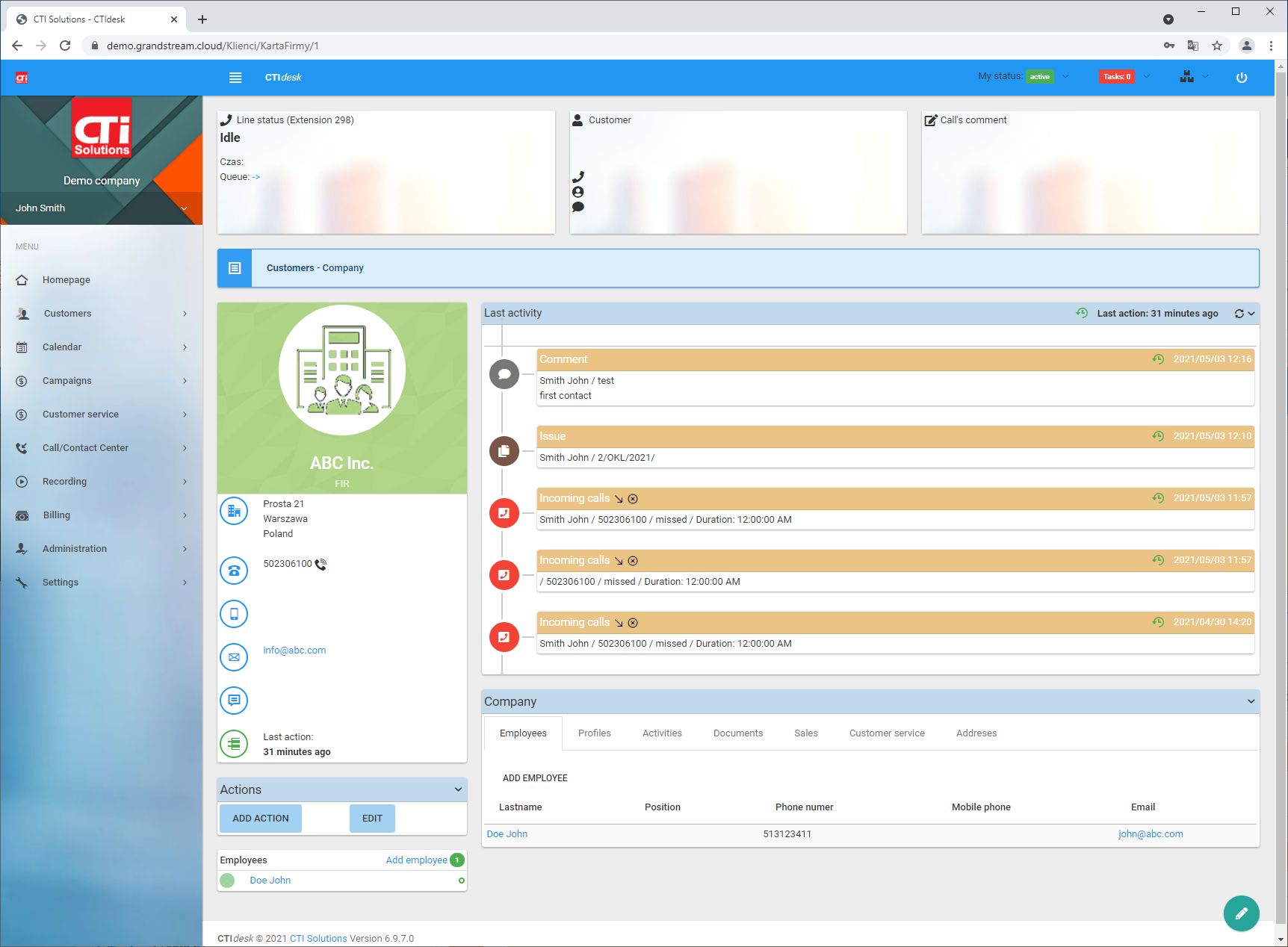Open Call/Contact Center sidebar item
Image resolution: width=1288 pixels, height=947 pixels.
click(102, 448)
